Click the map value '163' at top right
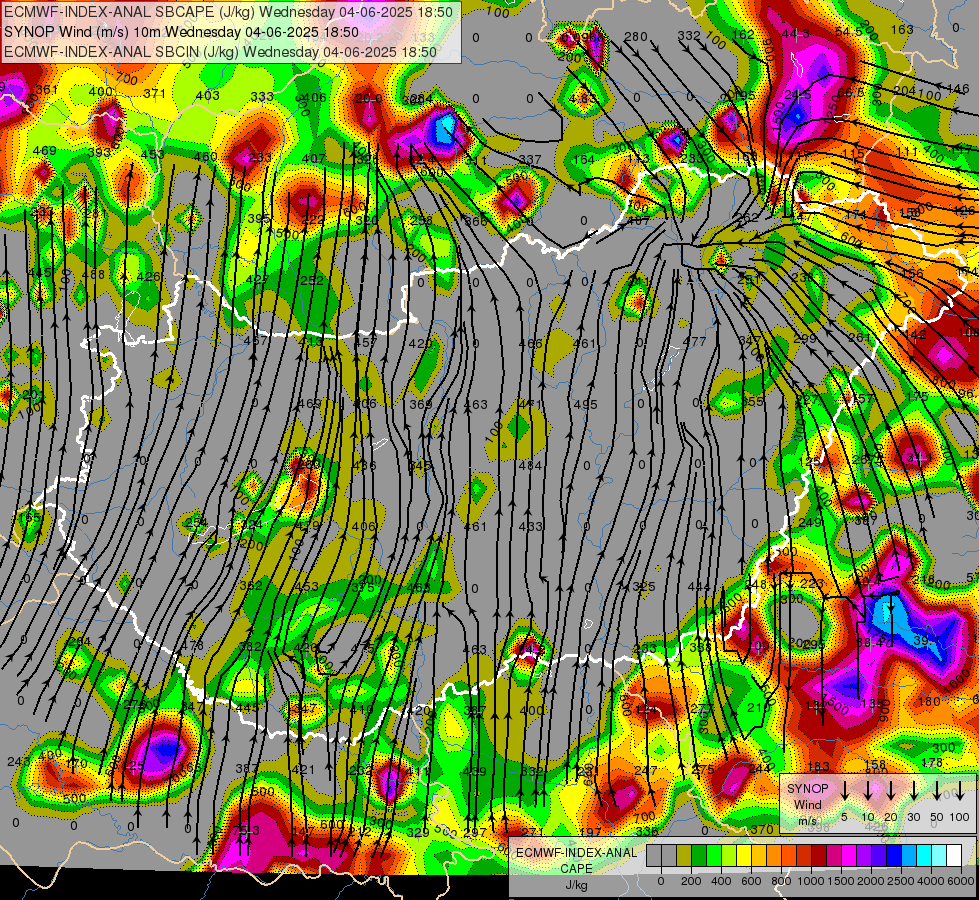The width and height of the screenshot is (979, 900). (x=902, y=29)
